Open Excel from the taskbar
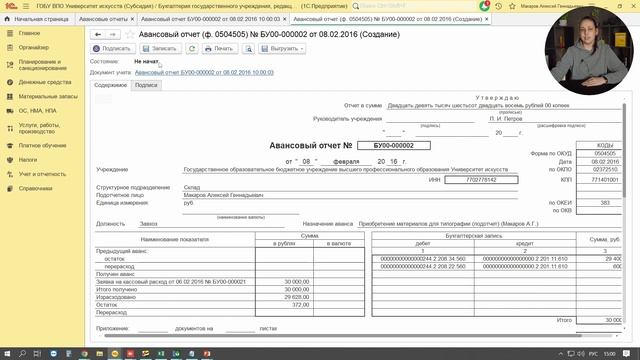The width and height of the screenshot is (640, 360). coord(161,353)
